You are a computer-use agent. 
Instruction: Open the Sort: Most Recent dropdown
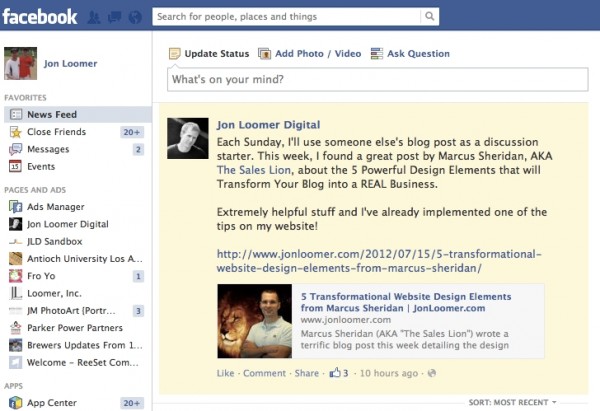pos(512,402)
